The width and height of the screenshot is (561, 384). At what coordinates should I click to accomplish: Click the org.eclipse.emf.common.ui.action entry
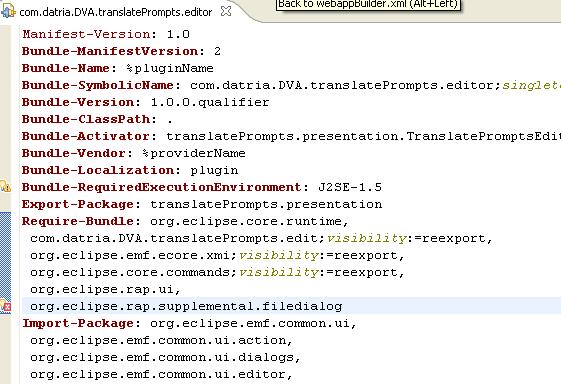pos(158,340)
